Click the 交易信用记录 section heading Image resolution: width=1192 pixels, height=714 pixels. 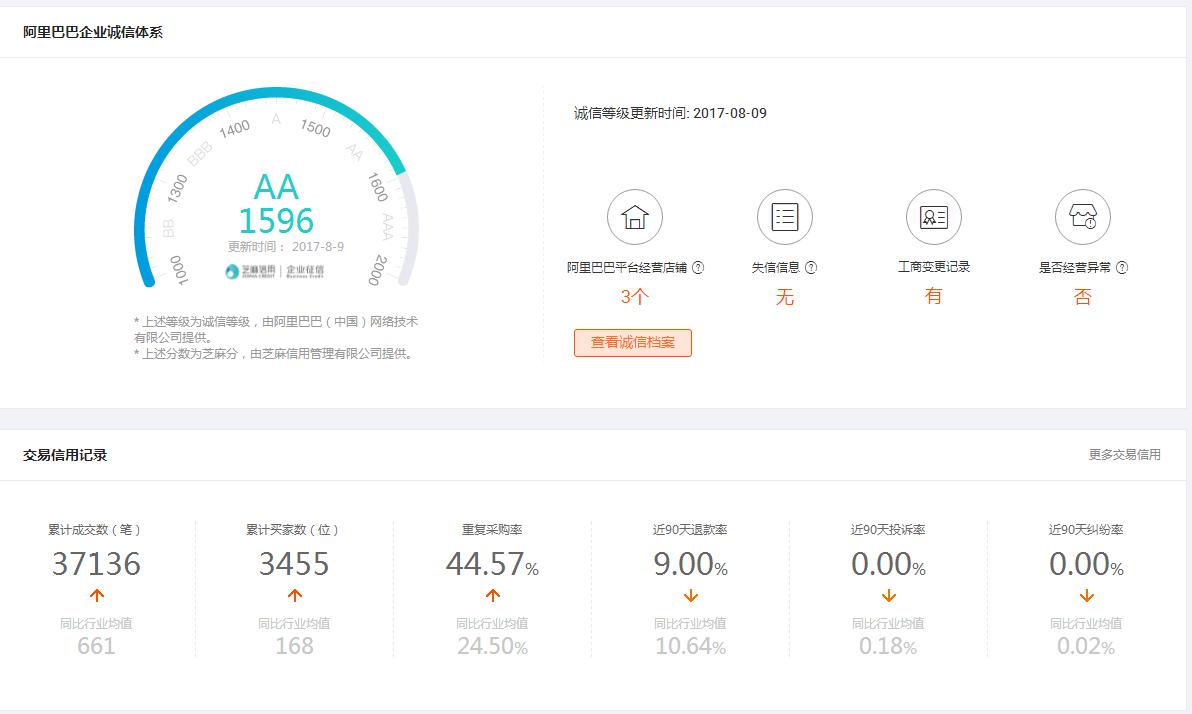point(65,455)
